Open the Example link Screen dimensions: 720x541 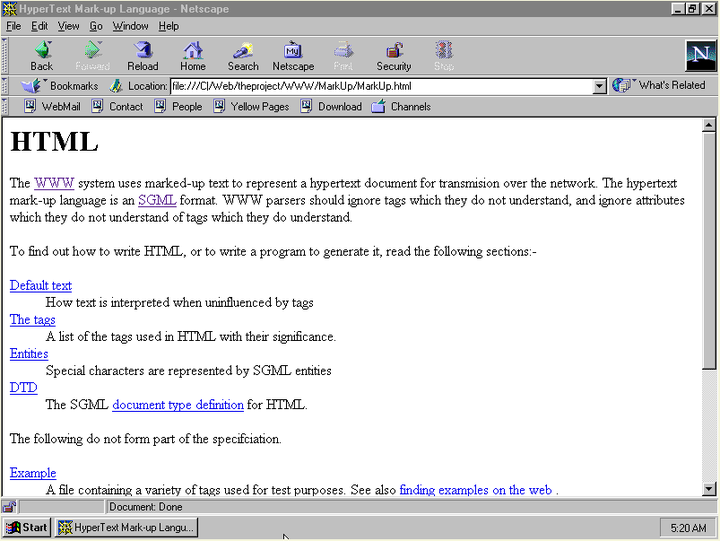(x=33, y=473)
